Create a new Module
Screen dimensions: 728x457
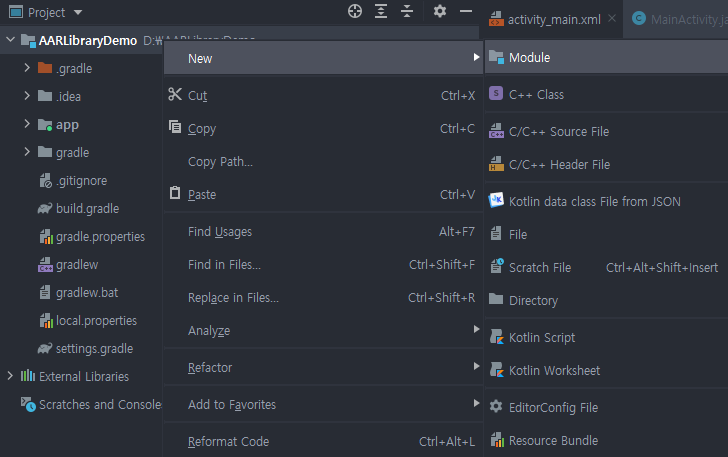click(x=606, y=57)
